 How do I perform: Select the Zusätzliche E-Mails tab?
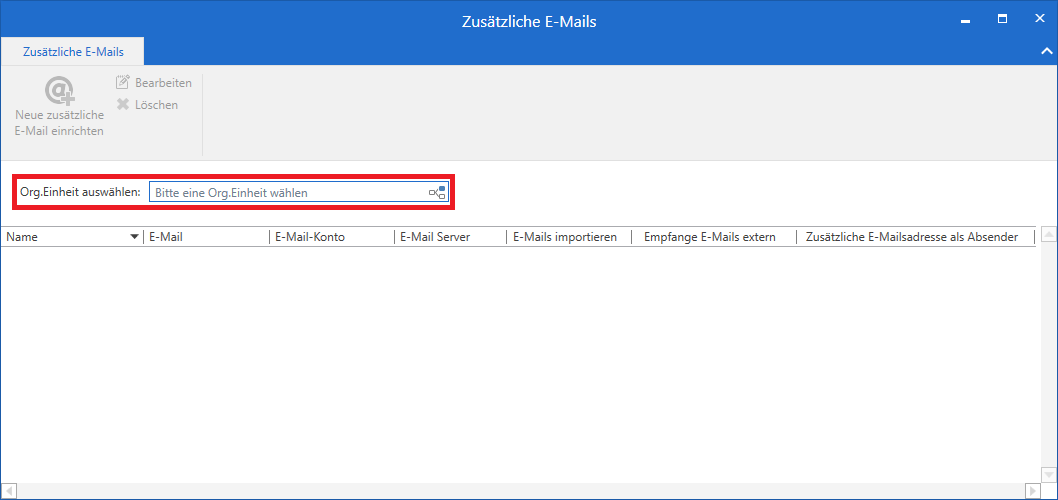coord(73,51)
